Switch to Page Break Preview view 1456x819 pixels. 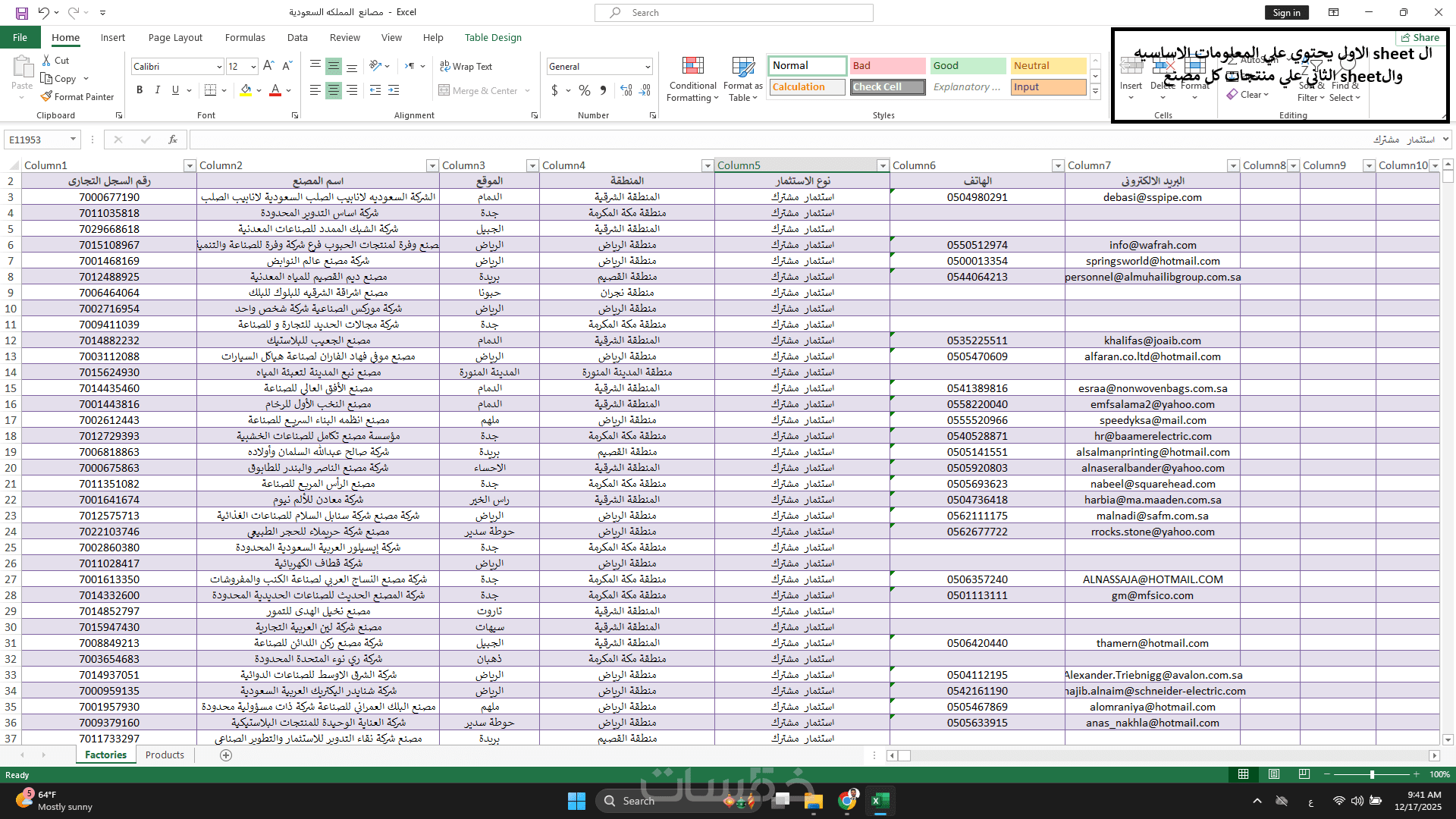(1304, 774)
